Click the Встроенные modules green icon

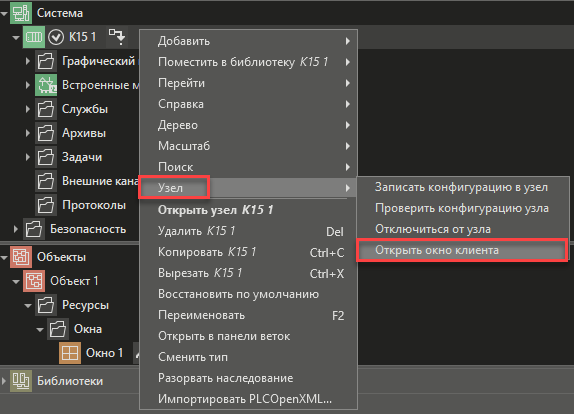click(x=46, y=85)
